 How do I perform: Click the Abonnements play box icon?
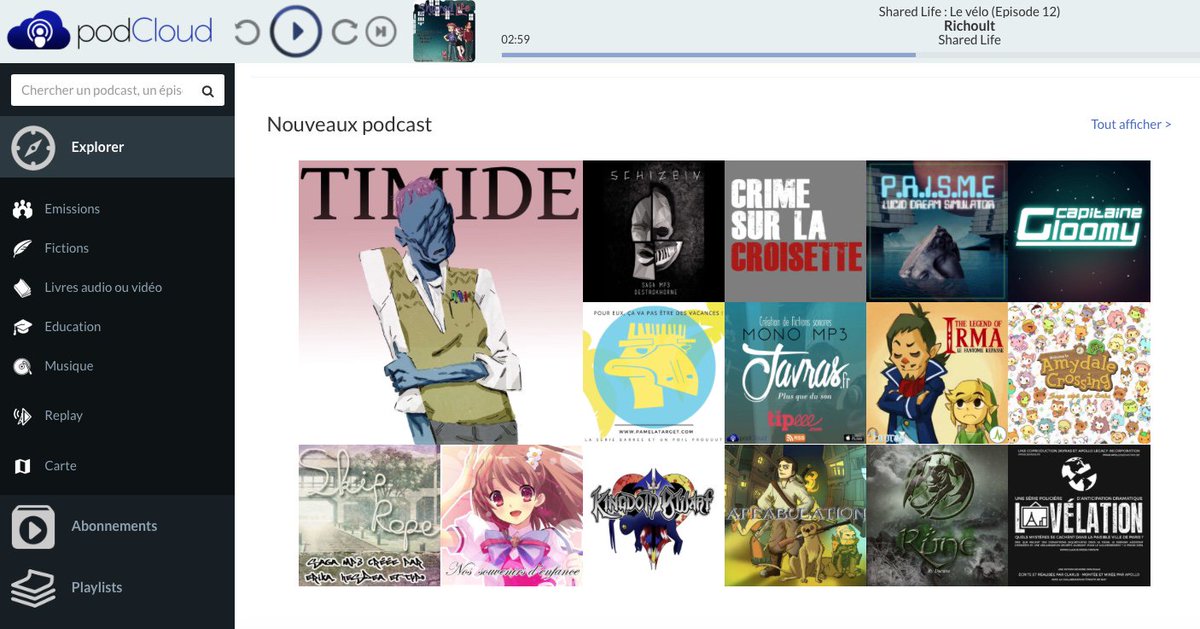[33, 527]
